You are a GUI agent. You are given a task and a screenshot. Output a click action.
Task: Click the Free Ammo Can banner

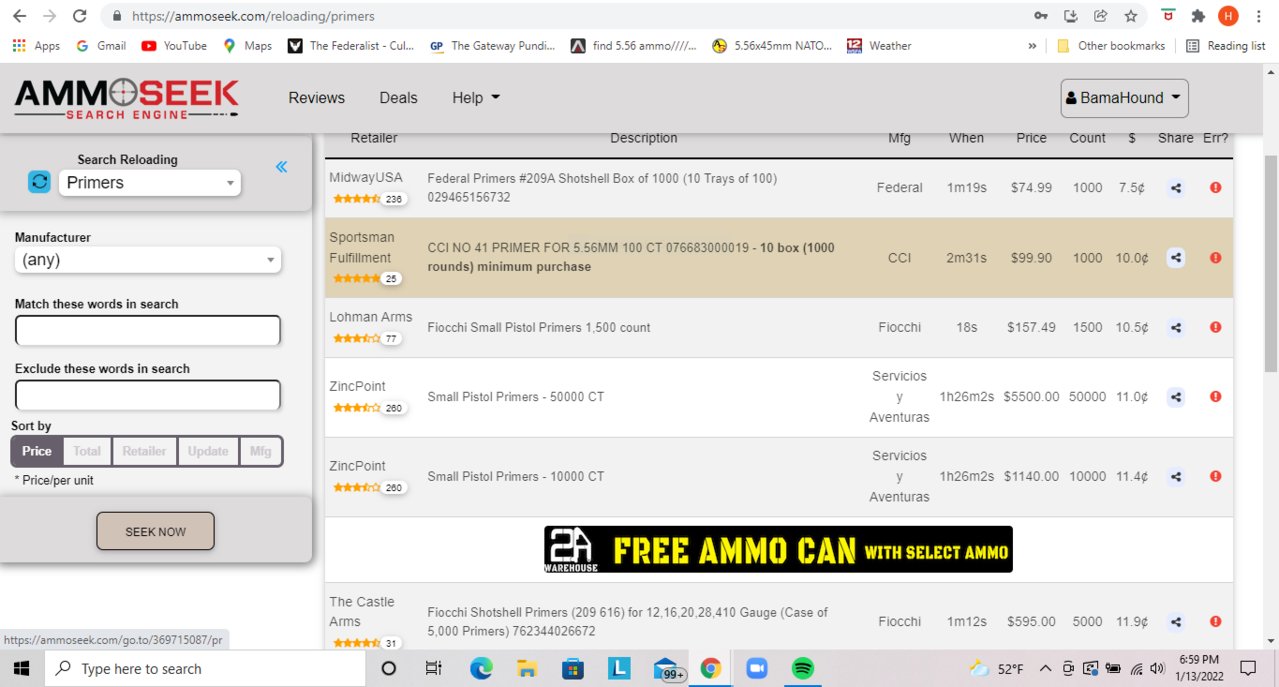[x=778, y=550]
